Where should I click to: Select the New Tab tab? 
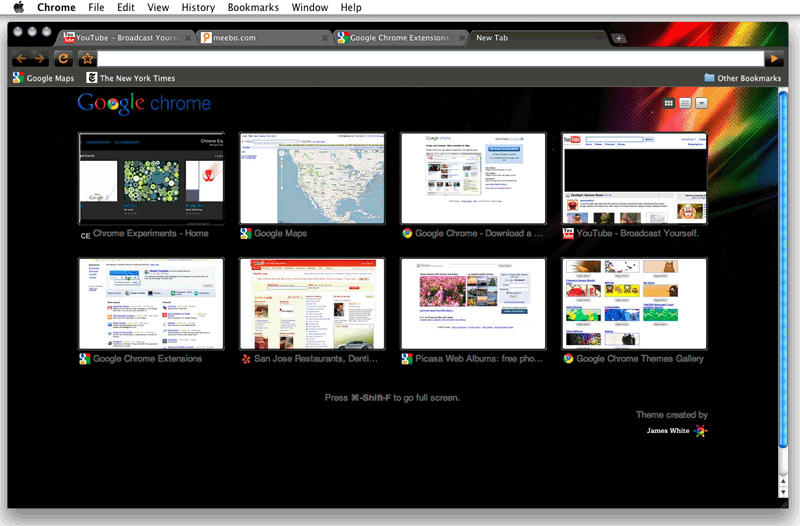(536, 38)
